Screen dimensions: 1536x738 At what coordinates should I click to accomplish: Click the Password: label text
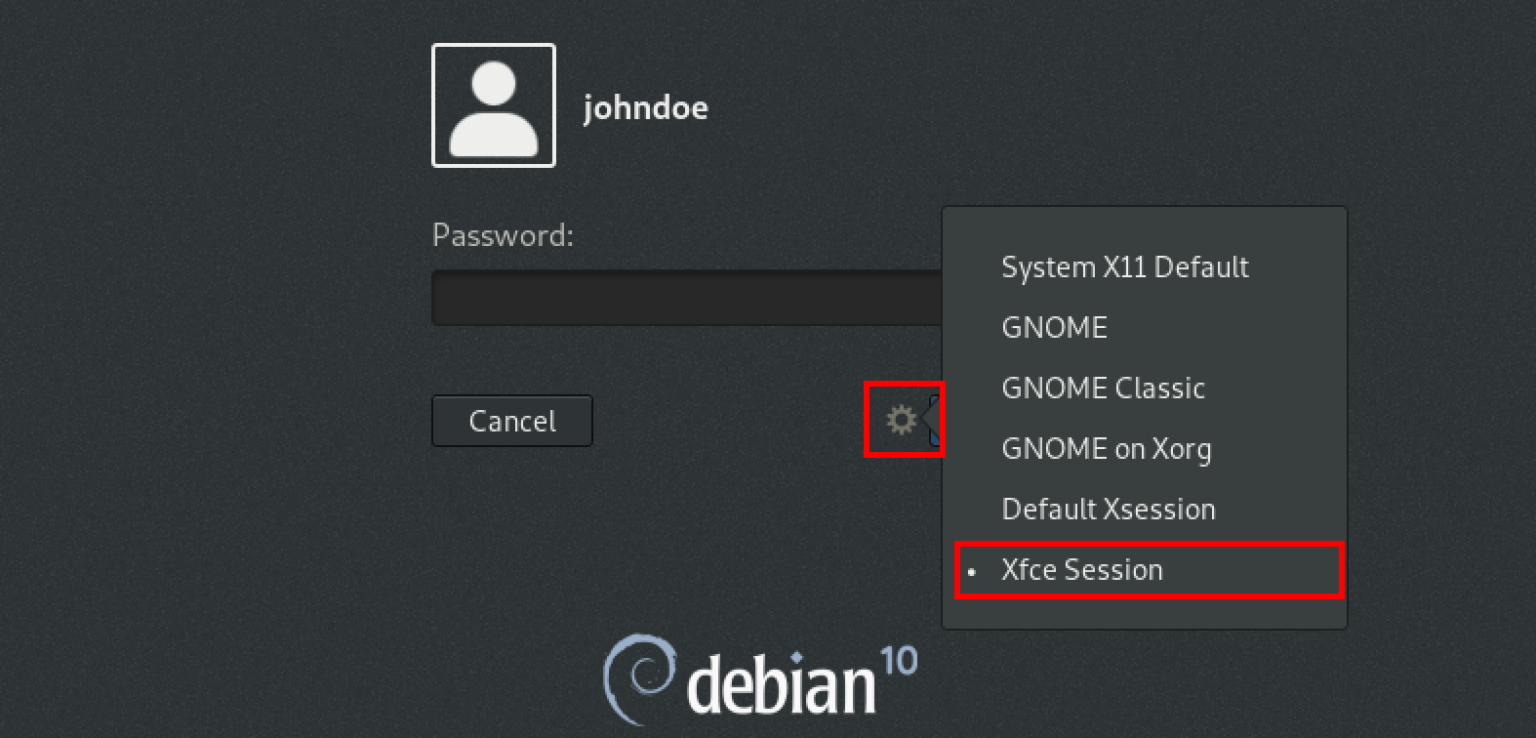point(501,235)
